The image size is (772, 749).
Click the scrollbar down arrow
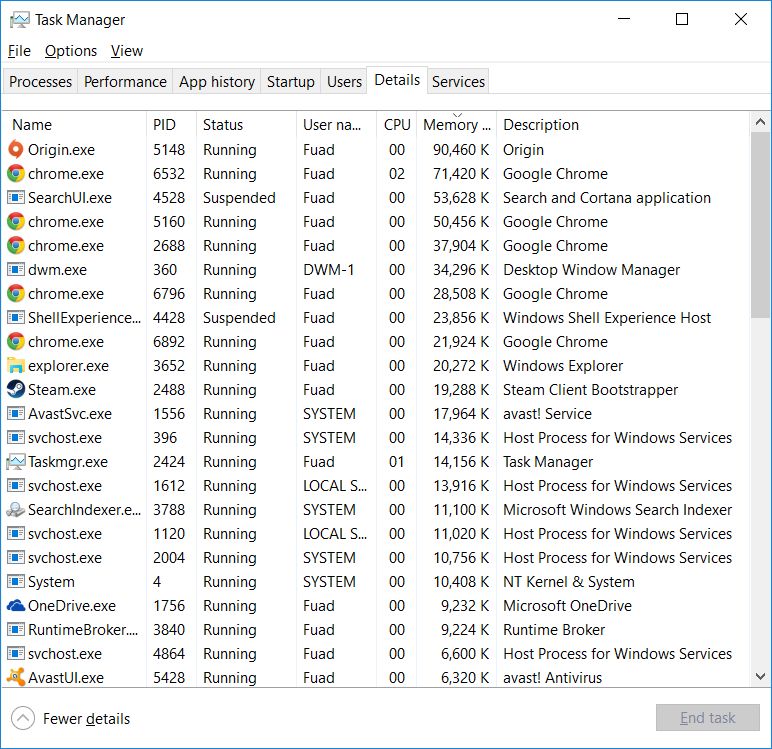[x=760, y=677]
